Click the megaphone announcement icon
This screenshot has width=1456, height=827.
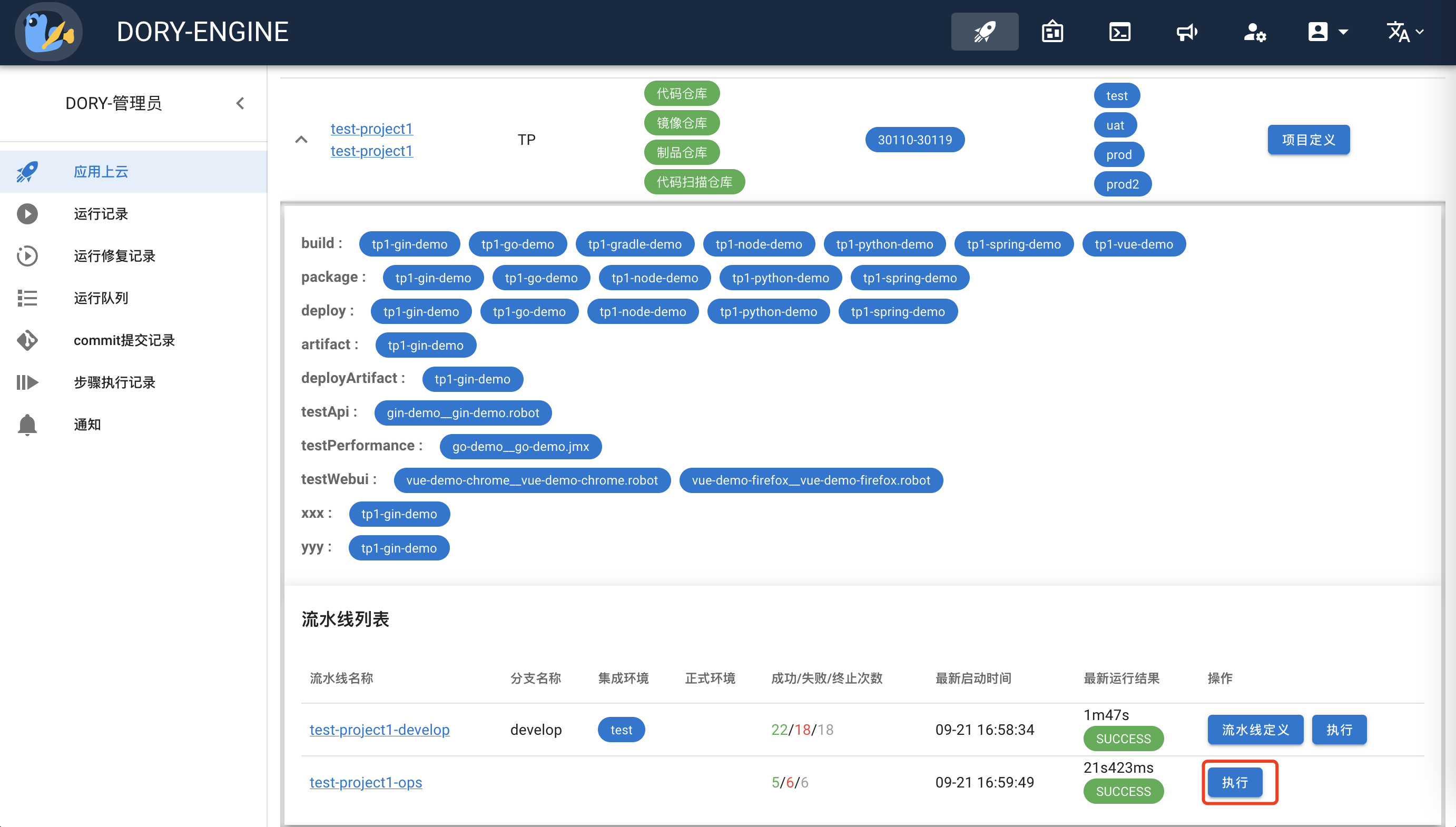point(1187,31)
